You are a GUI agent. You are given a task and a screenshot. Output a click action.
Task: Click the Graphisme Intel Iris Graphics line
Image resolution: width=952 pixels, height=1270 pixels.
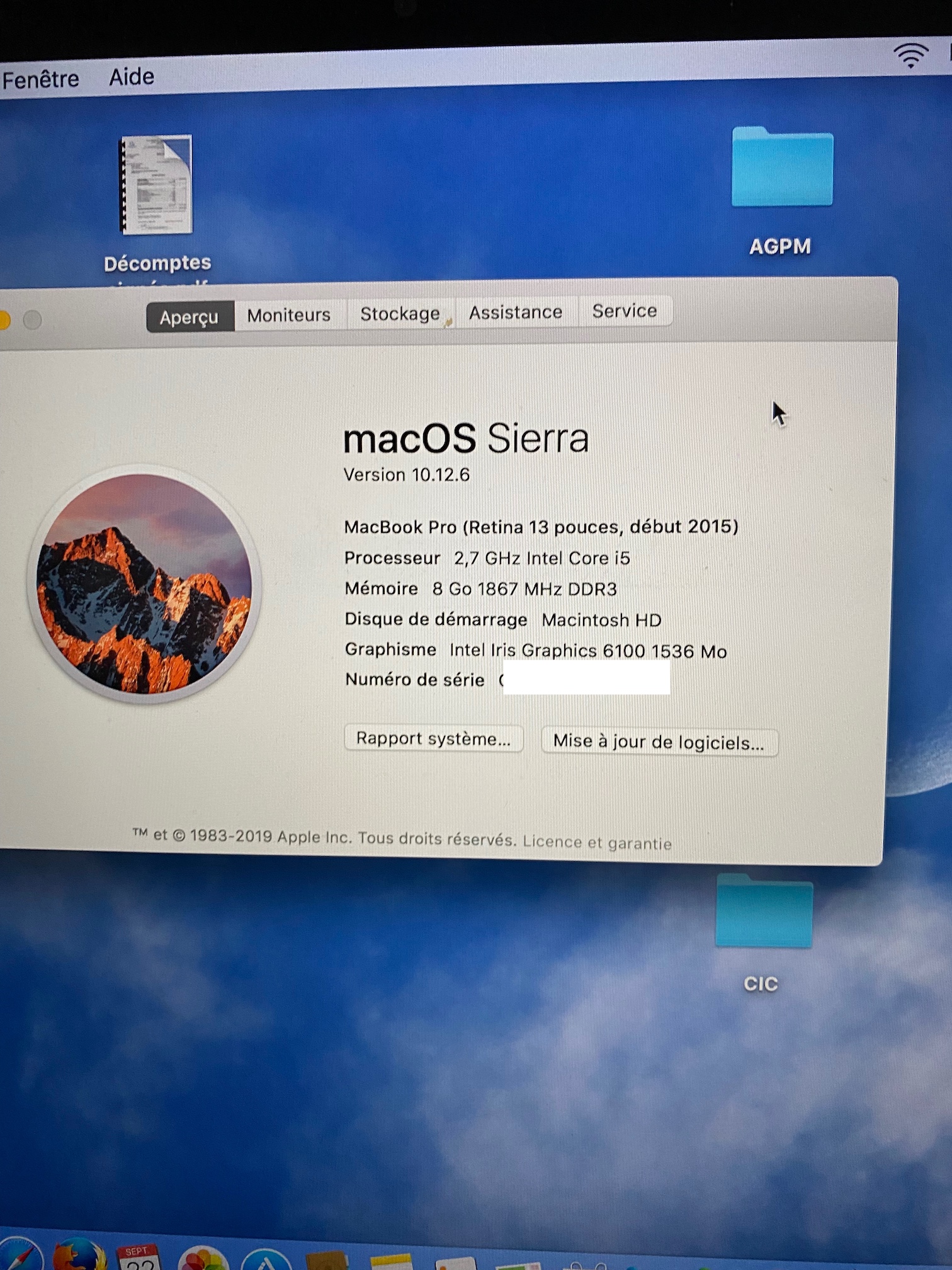(x=536, y=650)
